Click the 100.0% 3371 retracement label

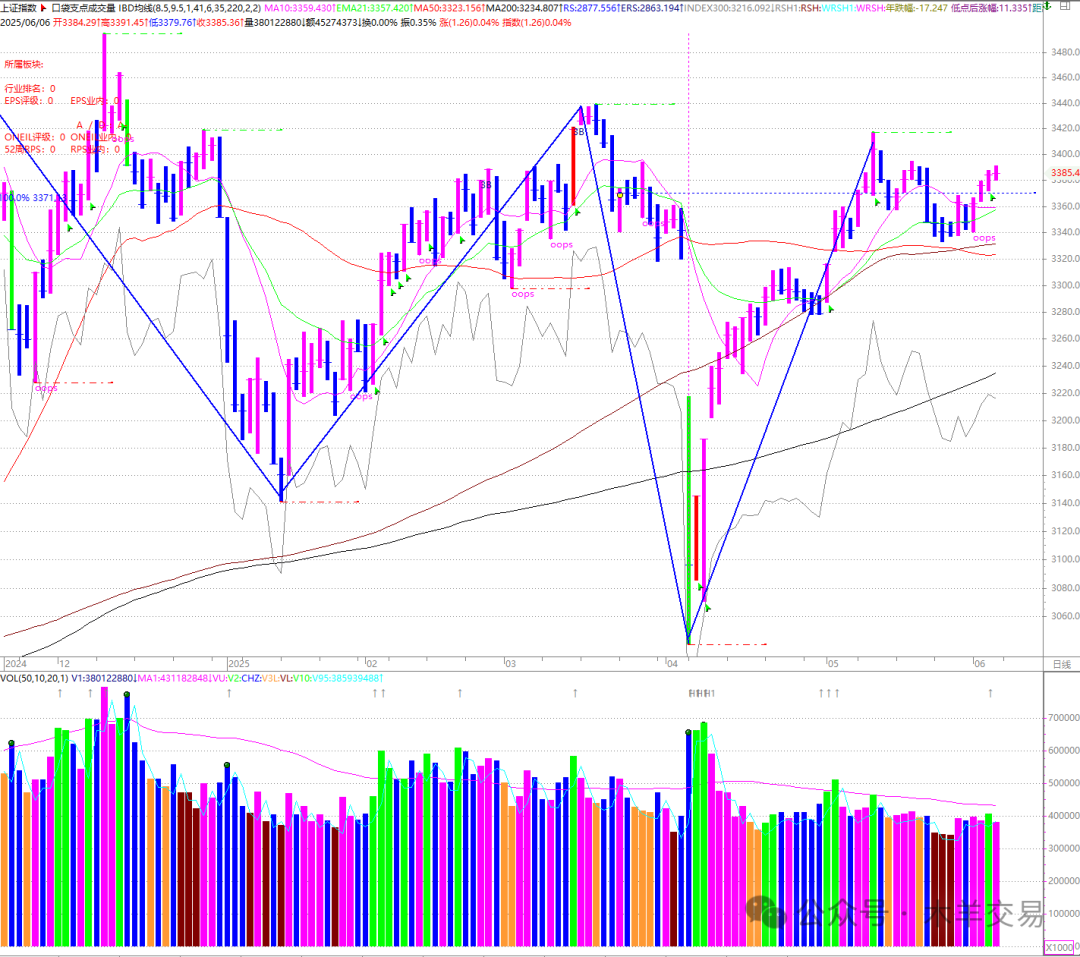[32, 198]
